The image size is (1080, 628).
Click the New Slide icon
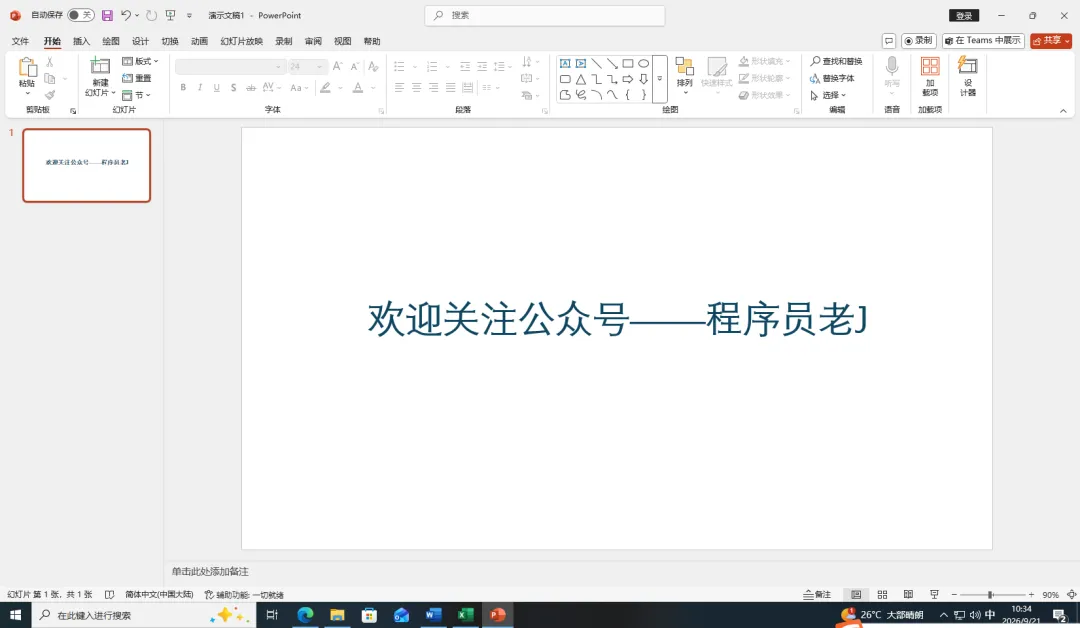[100, 67]
